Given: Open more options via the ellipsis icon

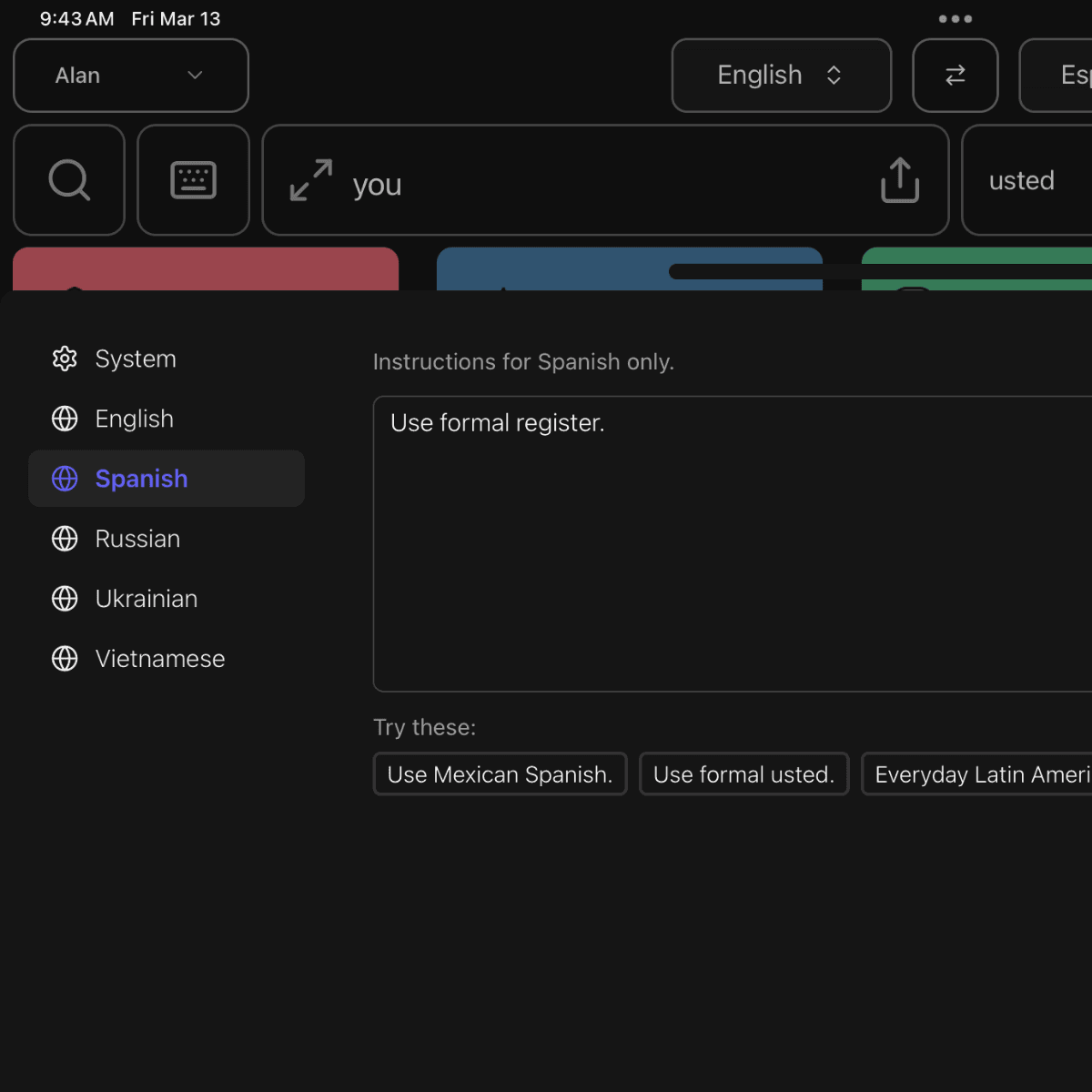Looking at the screenshot, I should click(x=955, y=18).
